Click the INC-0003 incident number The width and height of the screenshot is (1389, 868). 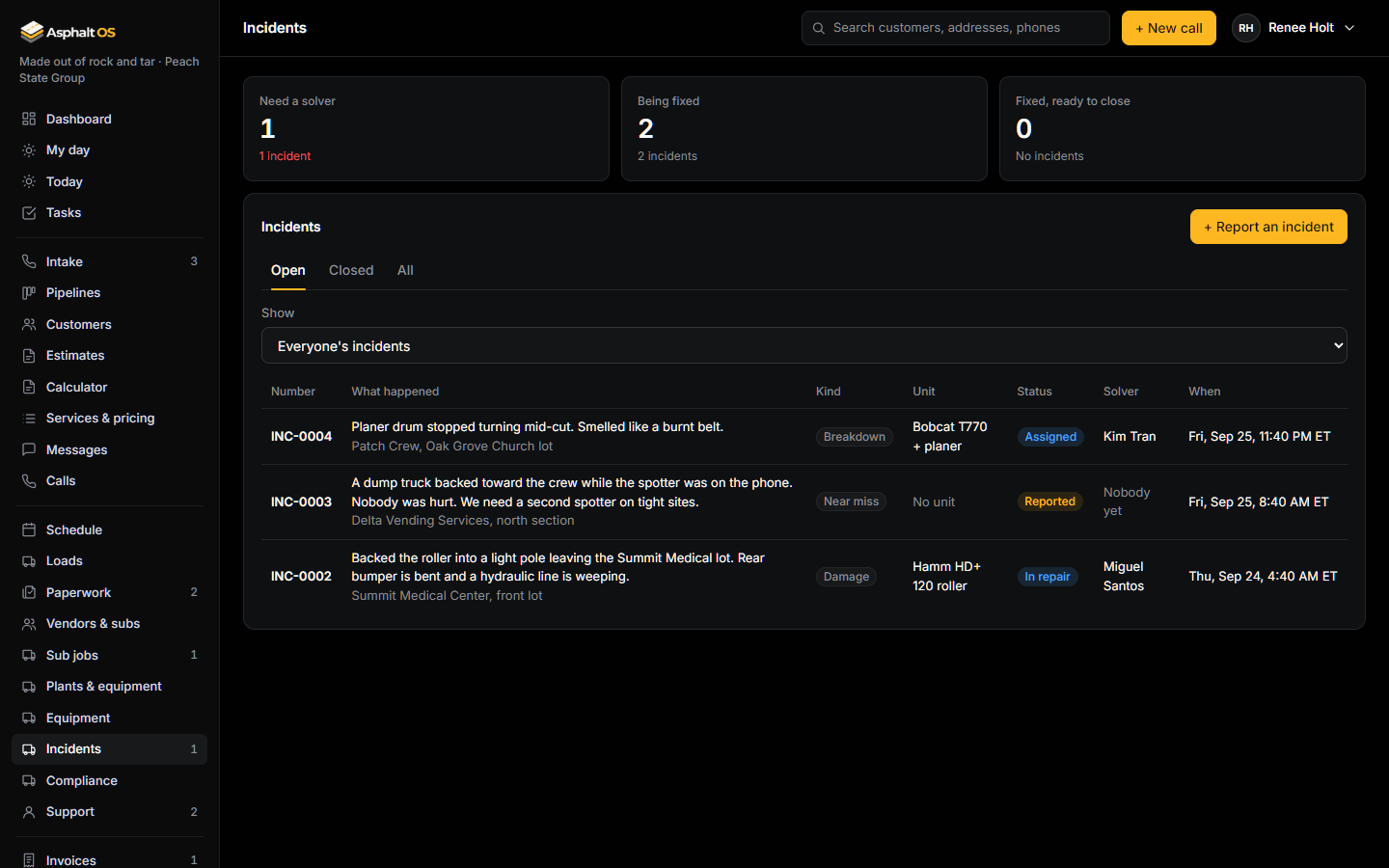pyautogui.click(x=301, y=502)
